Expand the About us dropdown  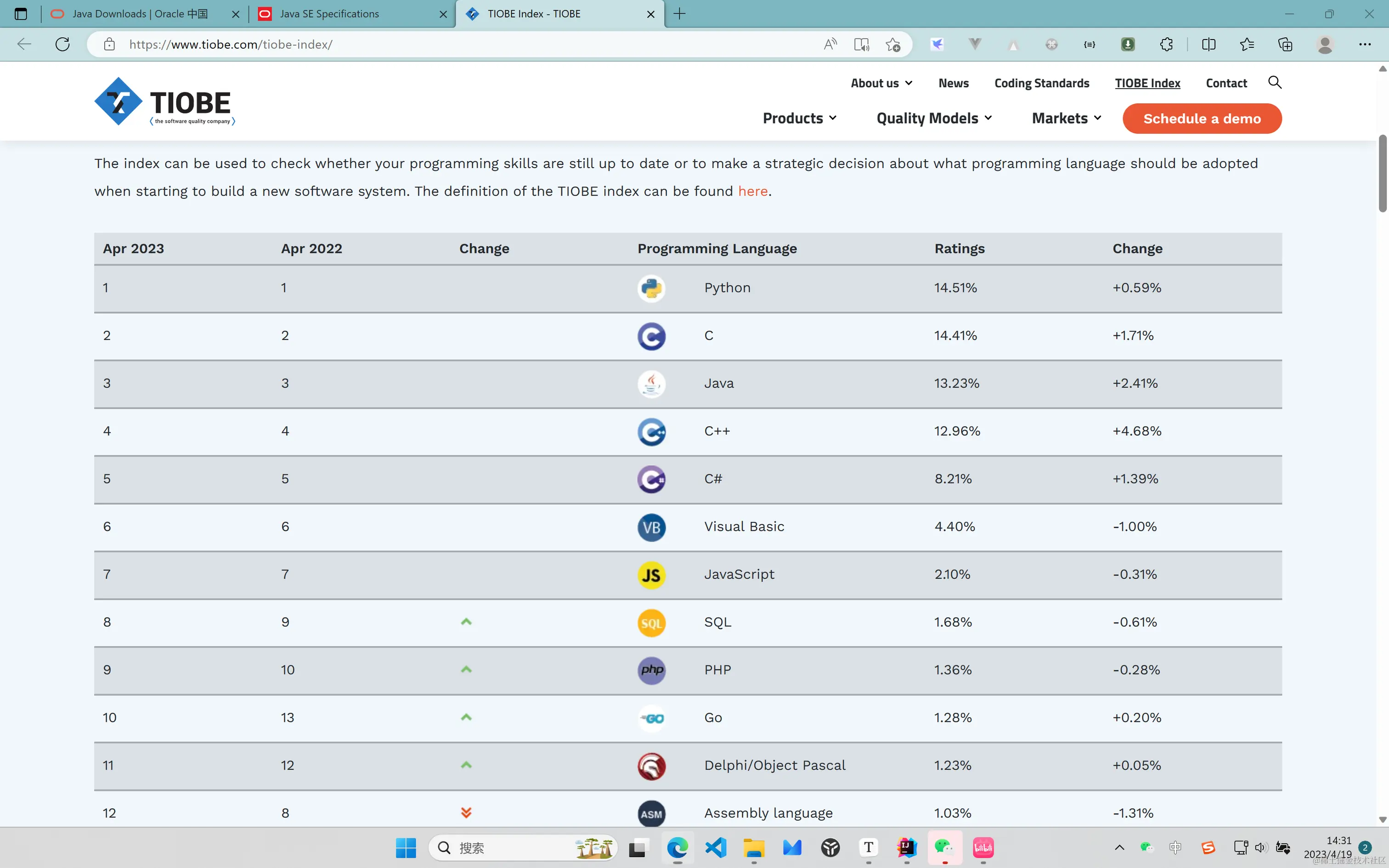[881, 83]
